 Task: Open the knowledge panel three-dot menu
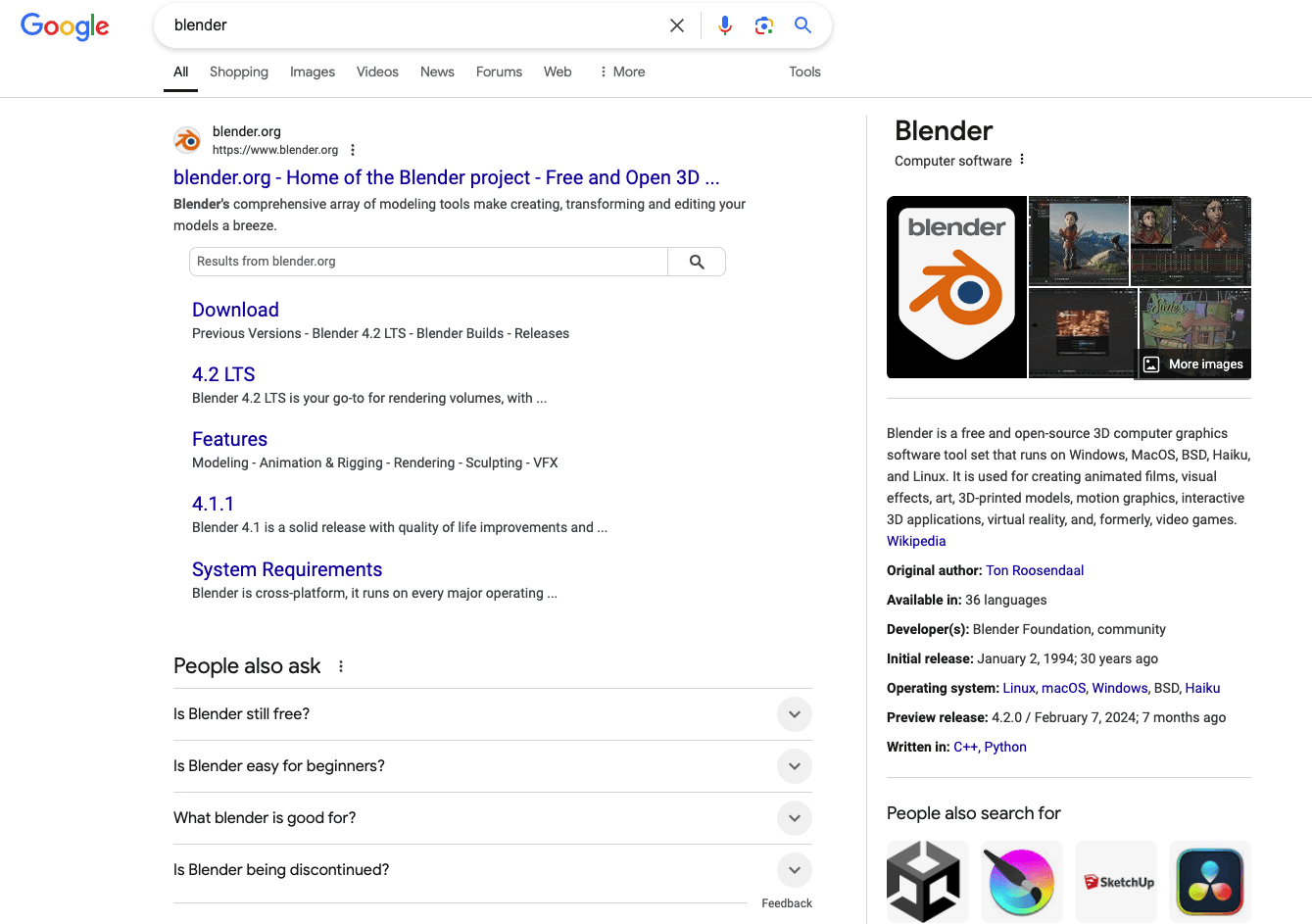click(1021, 159)
